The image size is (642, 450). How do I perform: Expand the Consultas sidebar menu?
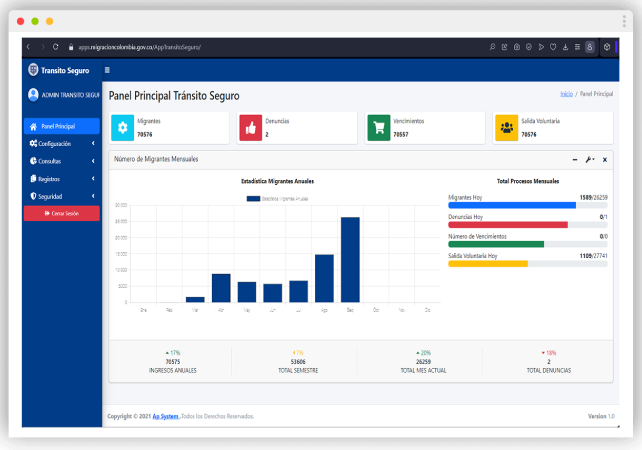pos(62,161)
